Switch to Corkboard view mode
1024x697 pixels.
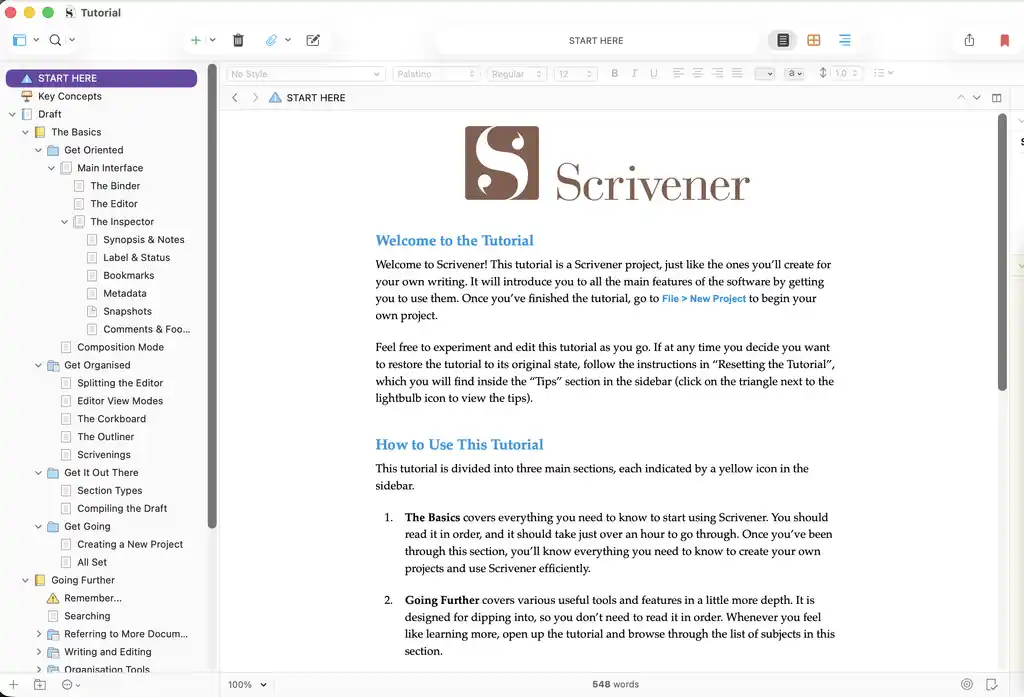pyautogui.click(x=814, y=40)
